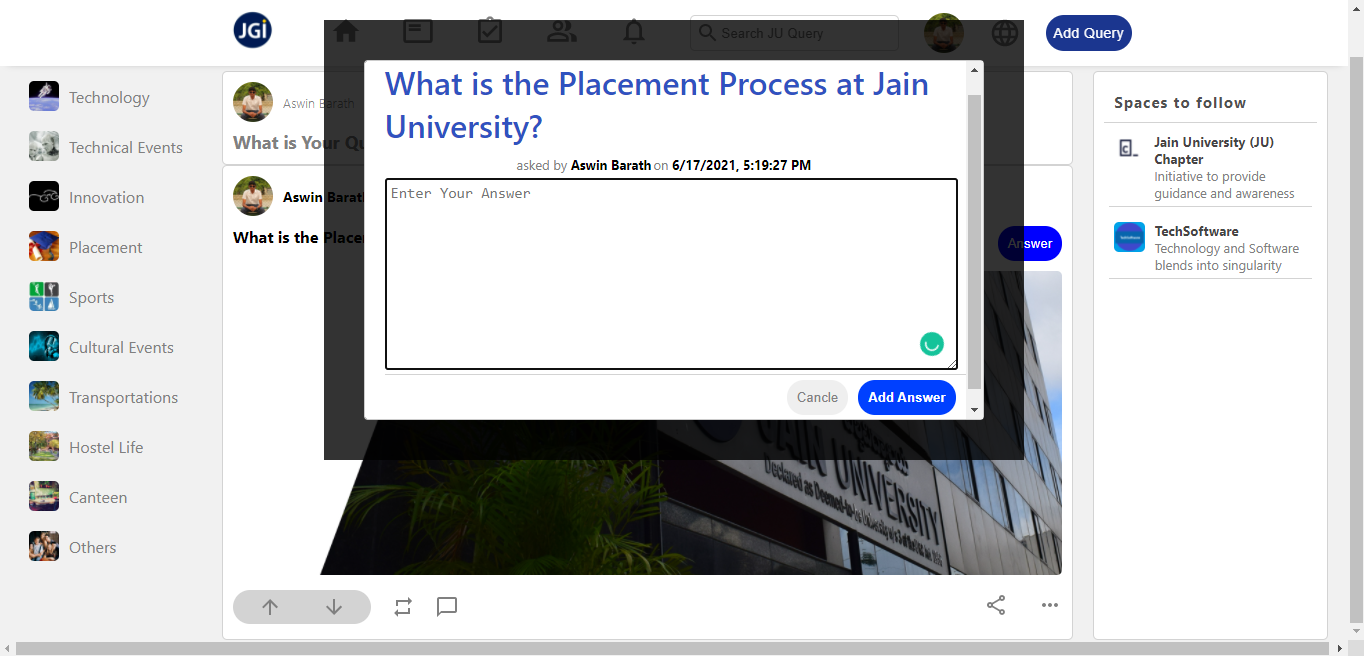Screen dimensions: 1364x656
Task: Click the repost arrows icon
Action: 403,607
